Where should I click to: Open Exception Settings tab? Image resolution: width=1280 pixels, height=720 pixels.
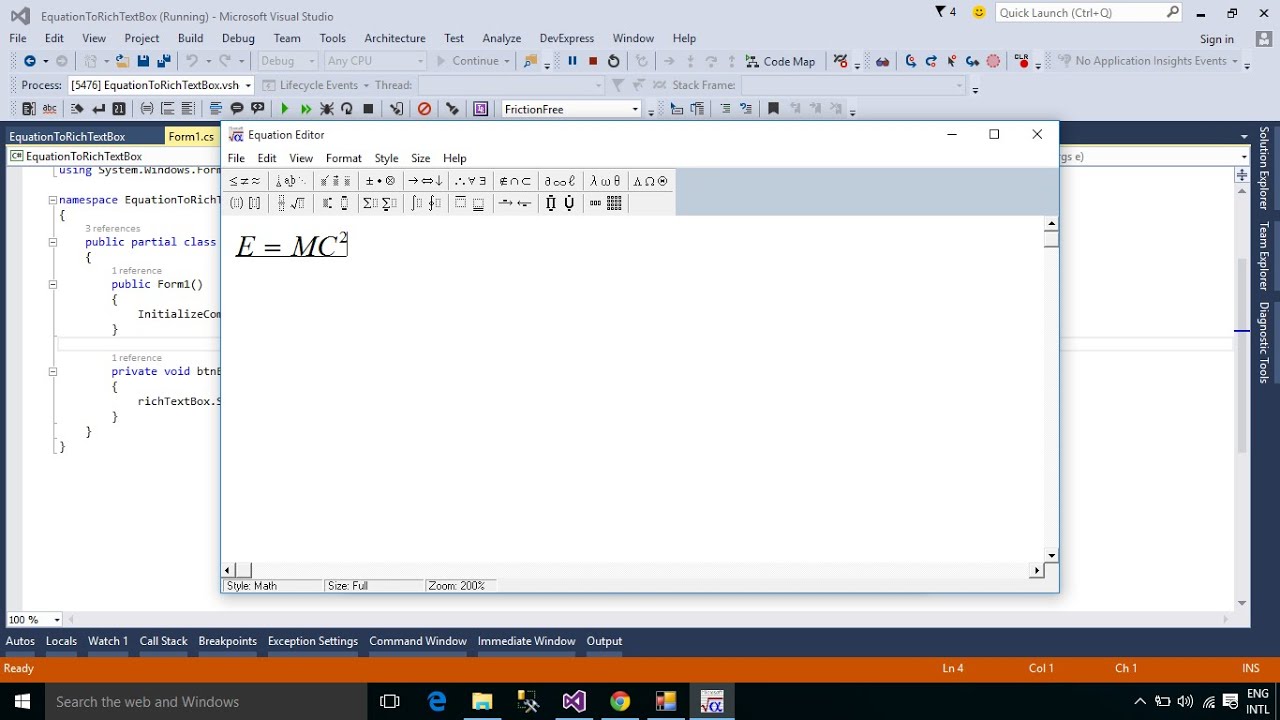coord(312,641)
